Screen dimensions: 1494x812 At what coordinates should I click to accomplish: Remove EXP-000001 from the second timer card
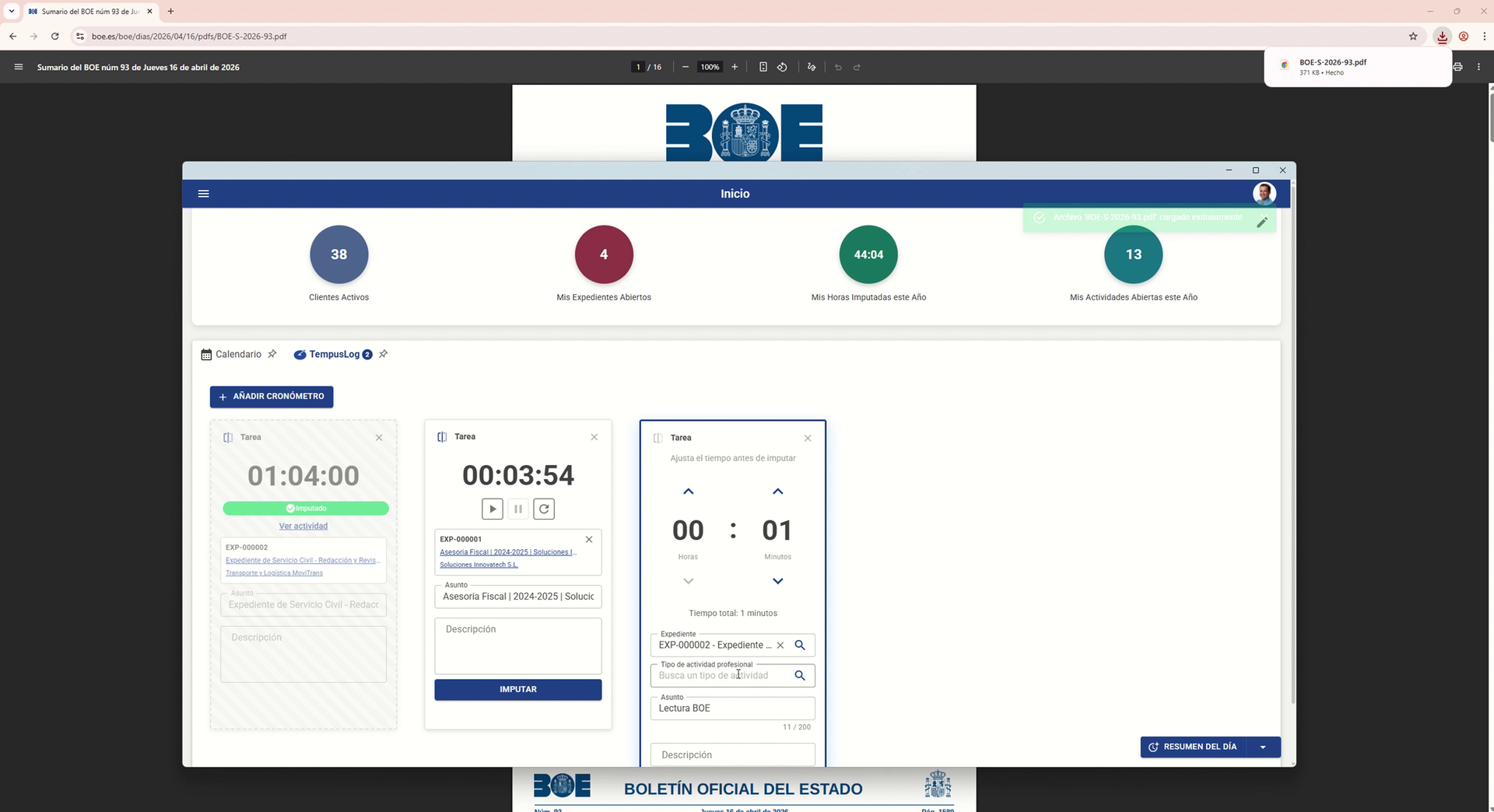click(589, 539)
